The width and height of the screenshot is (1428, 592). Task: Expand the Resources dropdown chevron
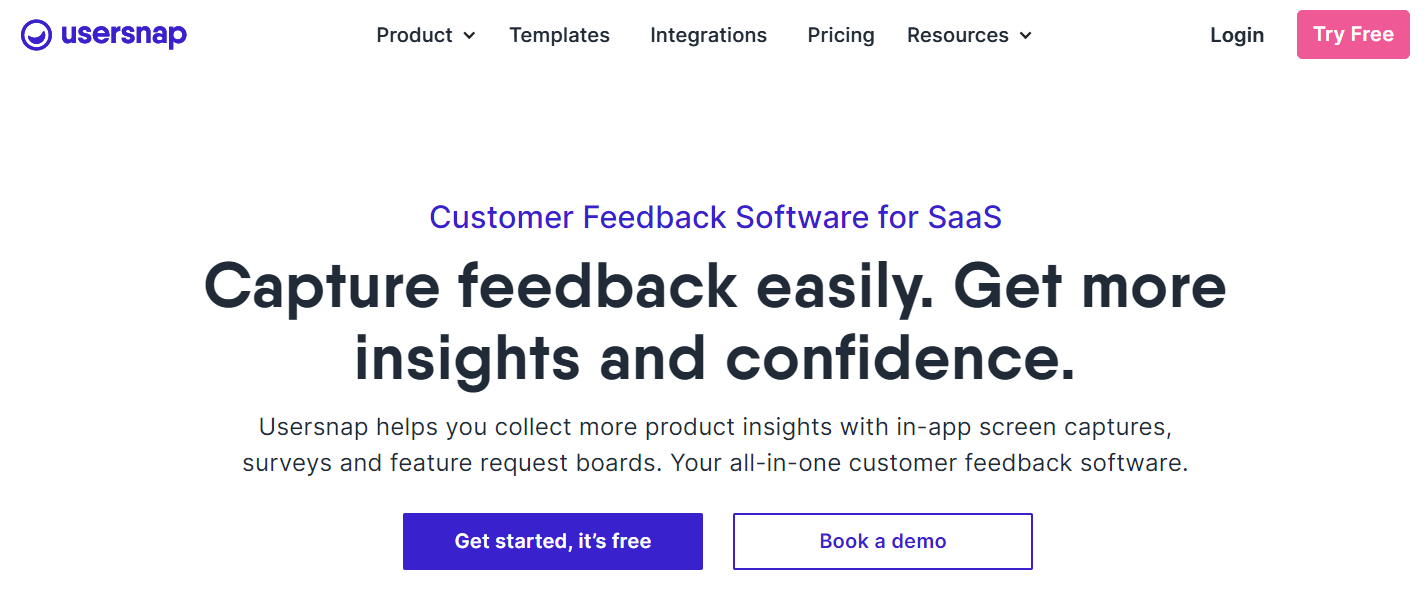coord(1025,36)
